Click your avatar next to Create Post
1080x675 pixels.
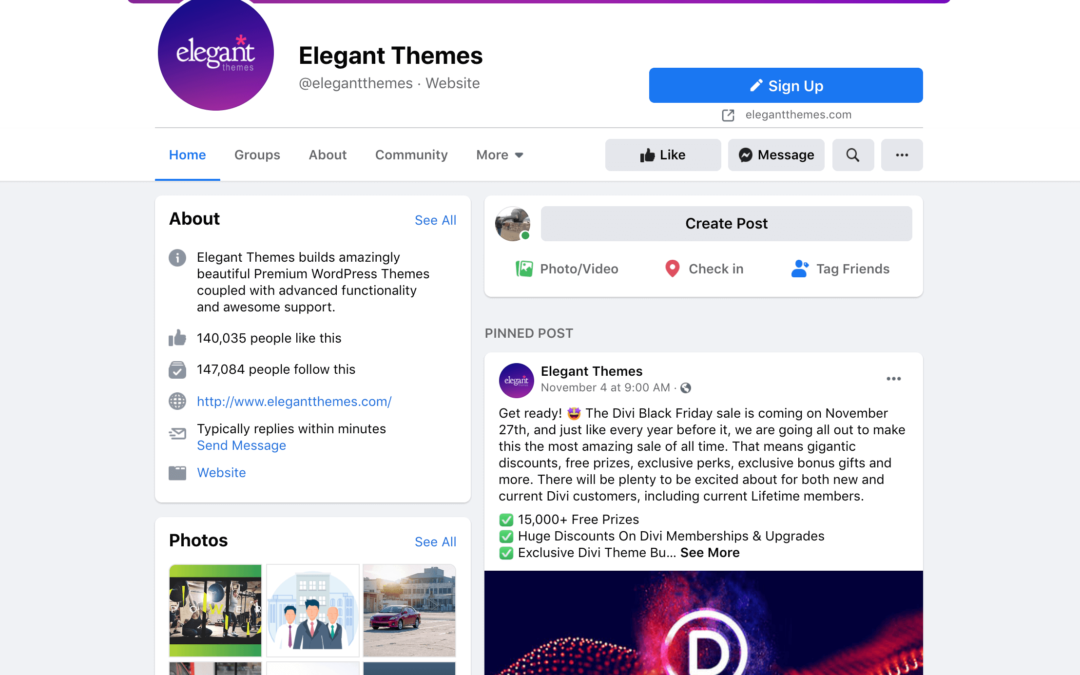tap(512, 223)
